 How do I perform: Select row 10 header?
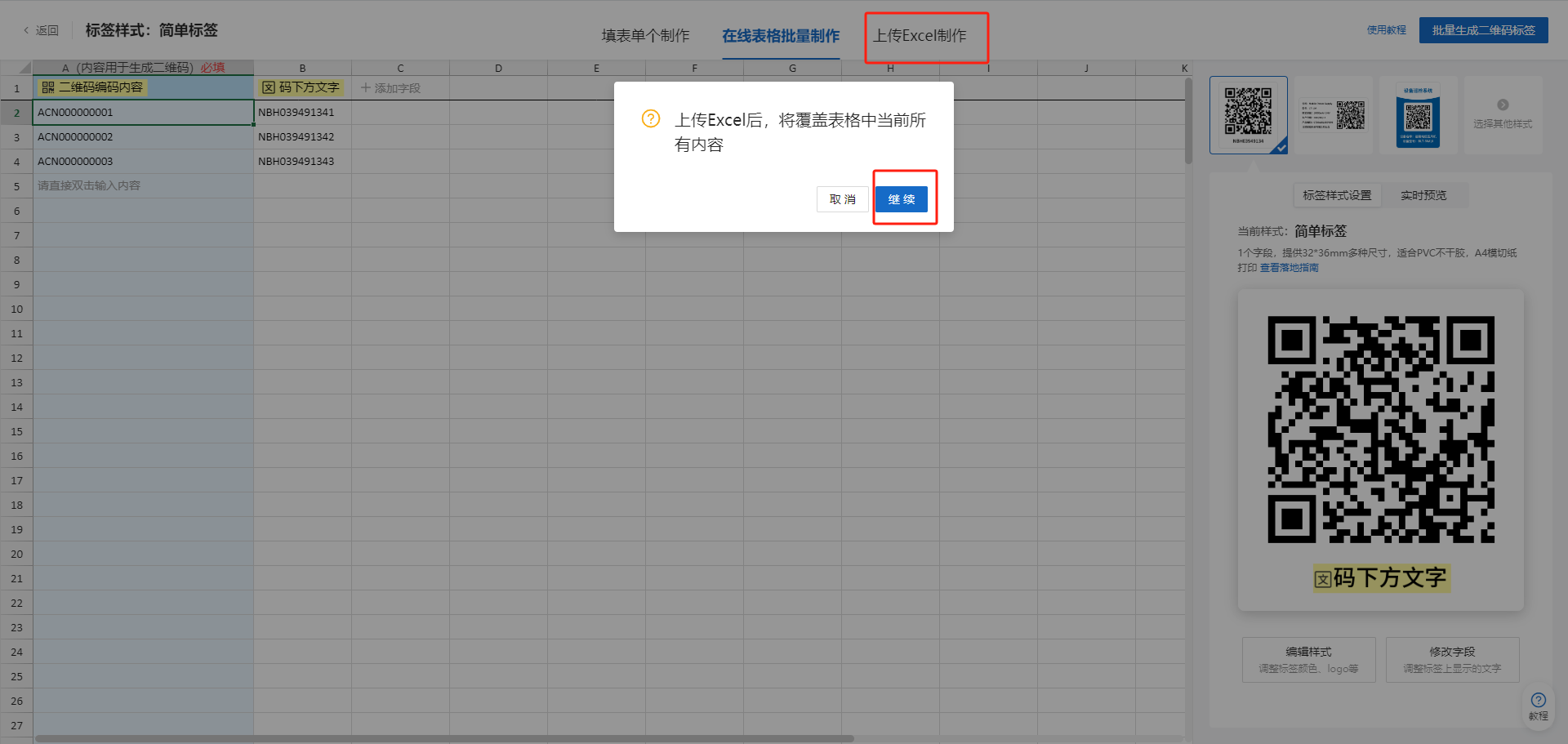(x=16, y=309)
